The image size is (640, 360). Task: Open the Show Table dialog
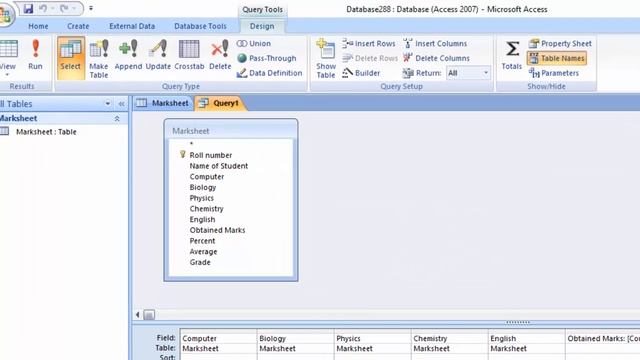tap(326, 58)
